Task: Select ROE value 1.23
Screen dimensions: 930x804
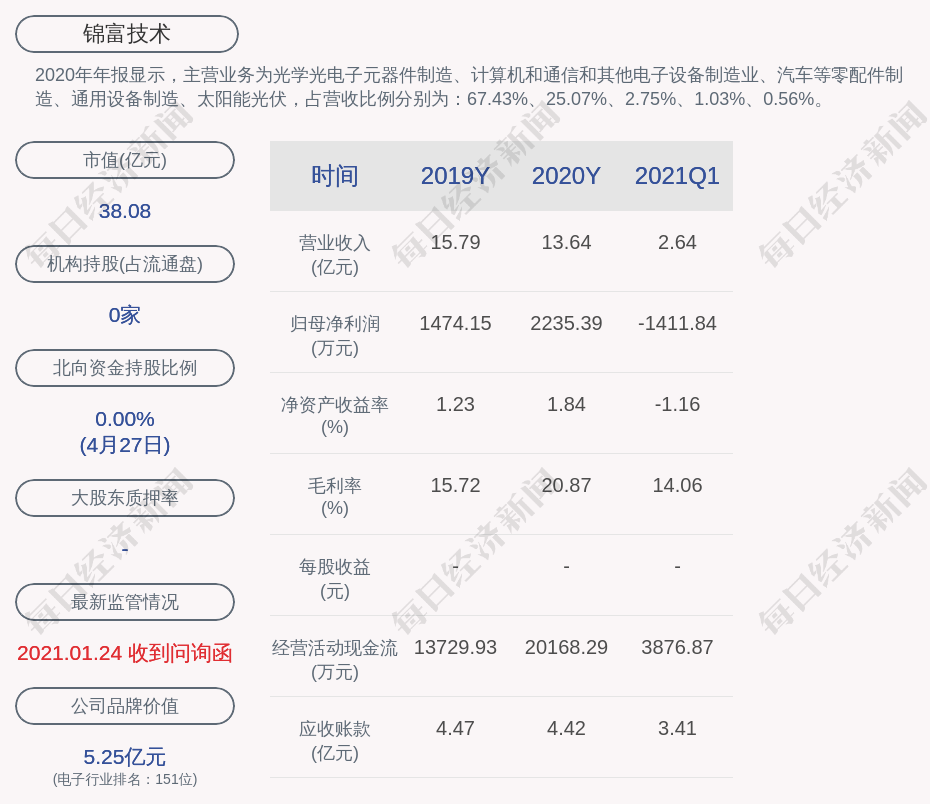Action: tap(455, 404)
